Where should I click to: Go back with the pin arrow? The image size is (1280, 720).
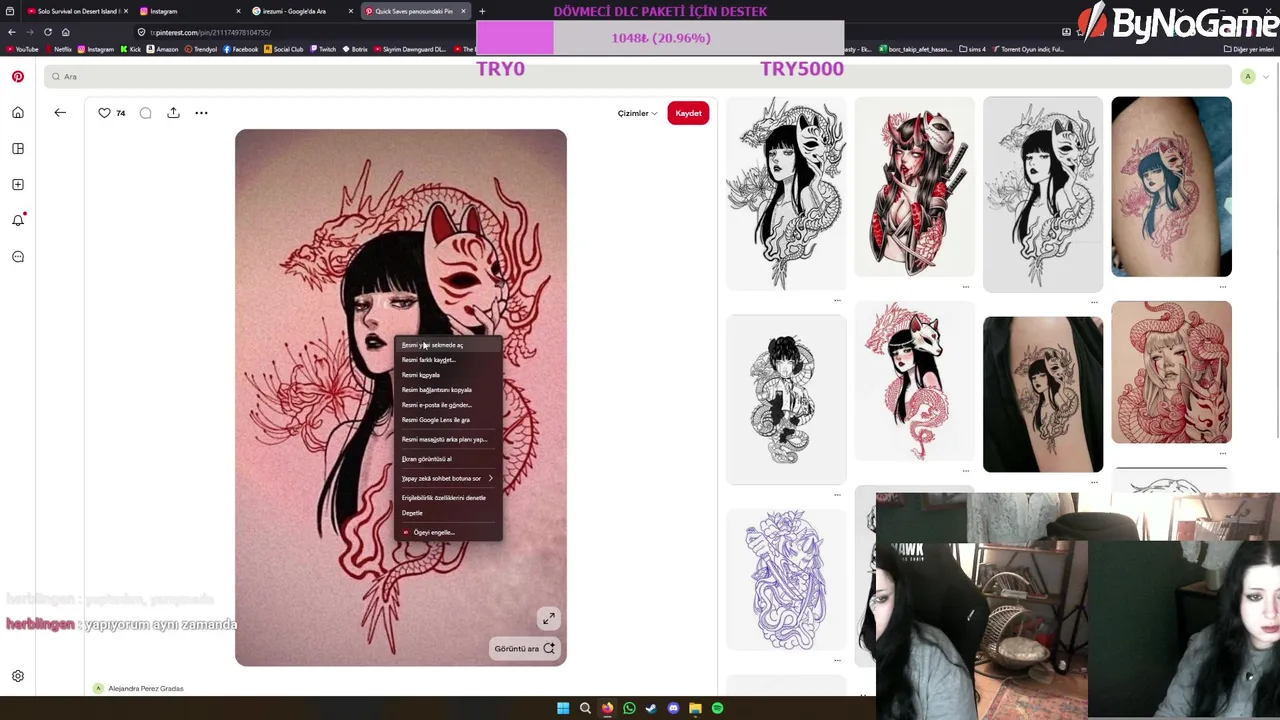click(x=60, y=113)
